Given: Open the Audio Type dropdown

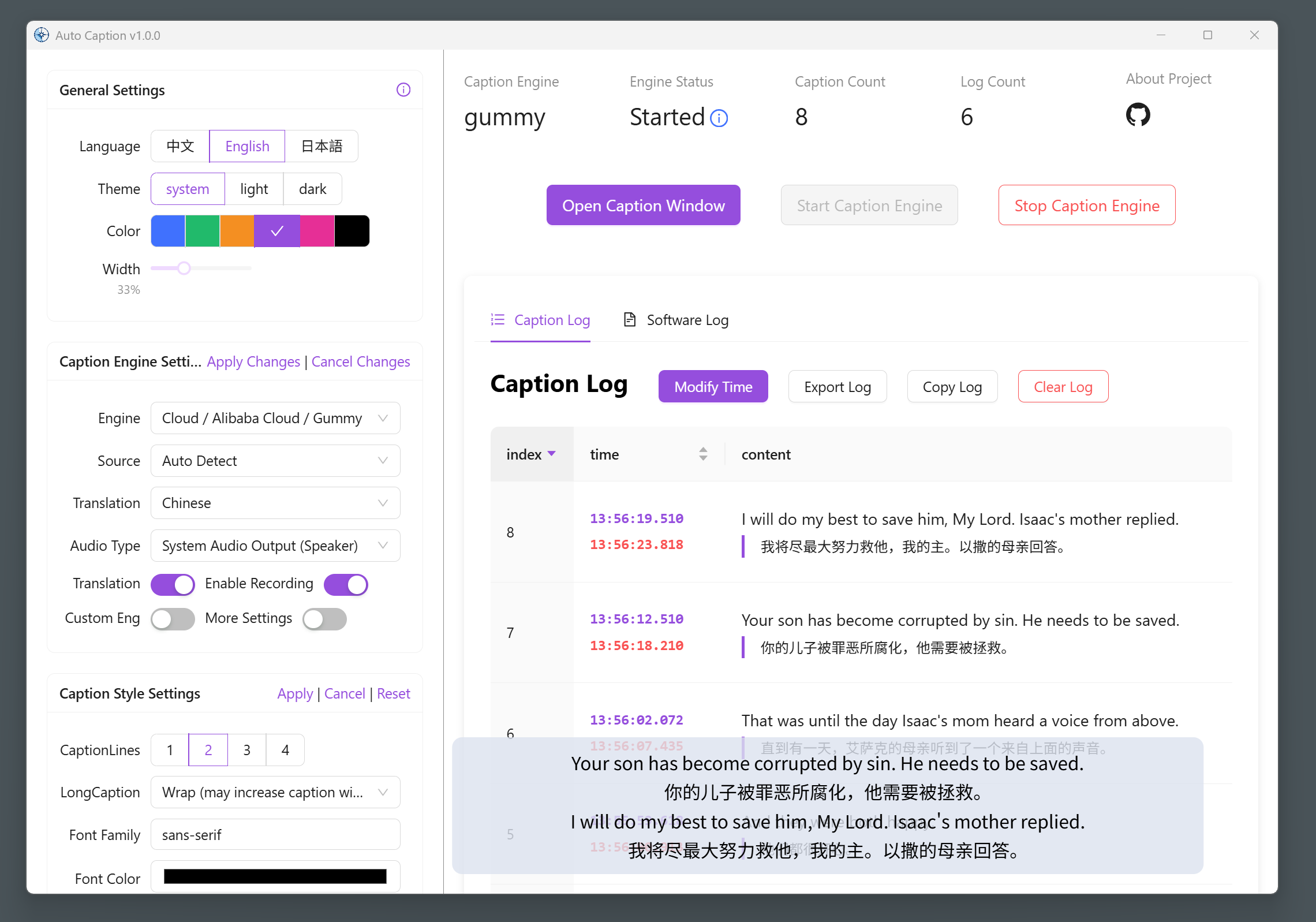Looking at the screenshot, I should pos(275,546).
